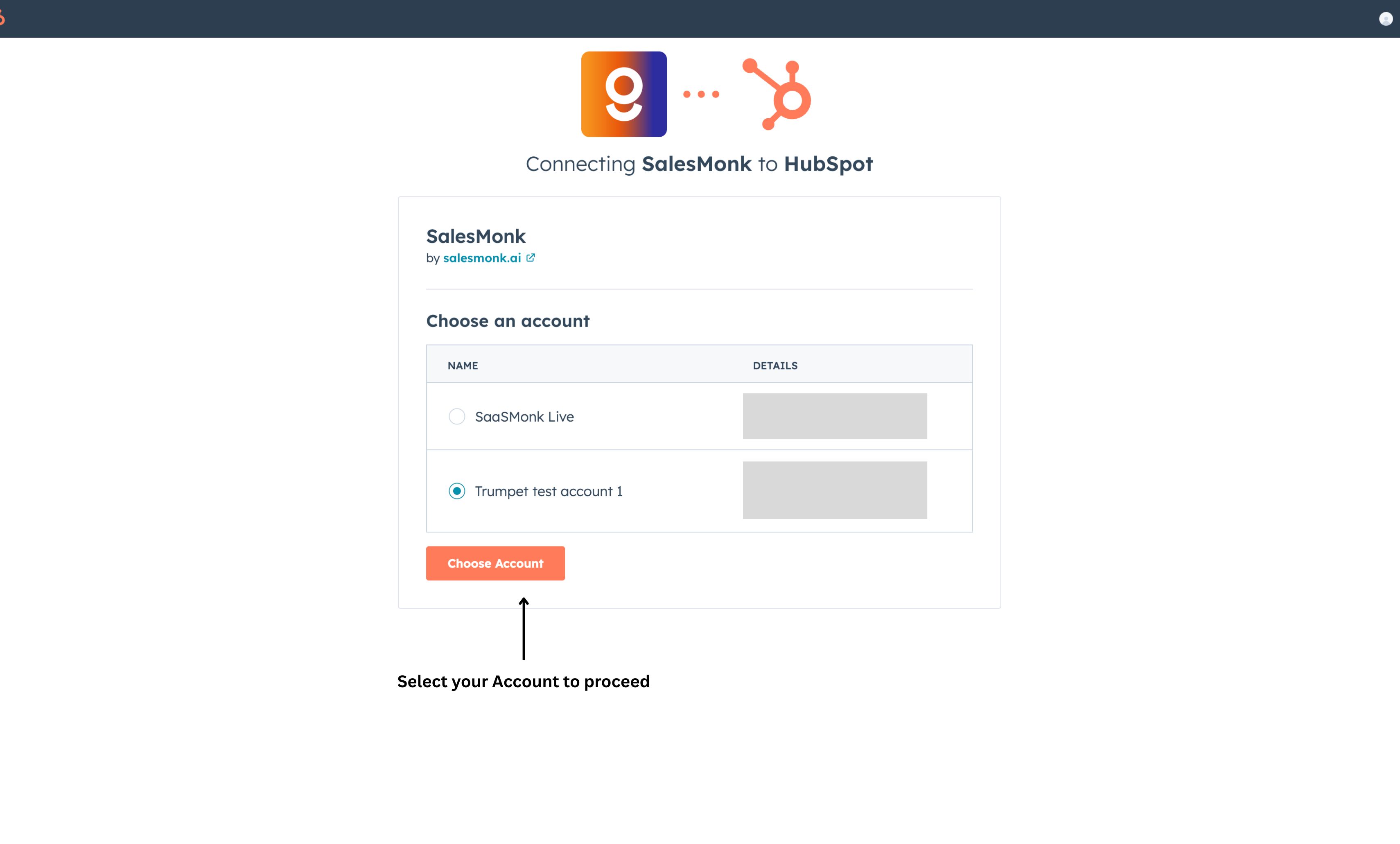Select the SaaSMonk Live radio button
The height and width of the screenshot is (844, 1400).
(x=457, y=416)
